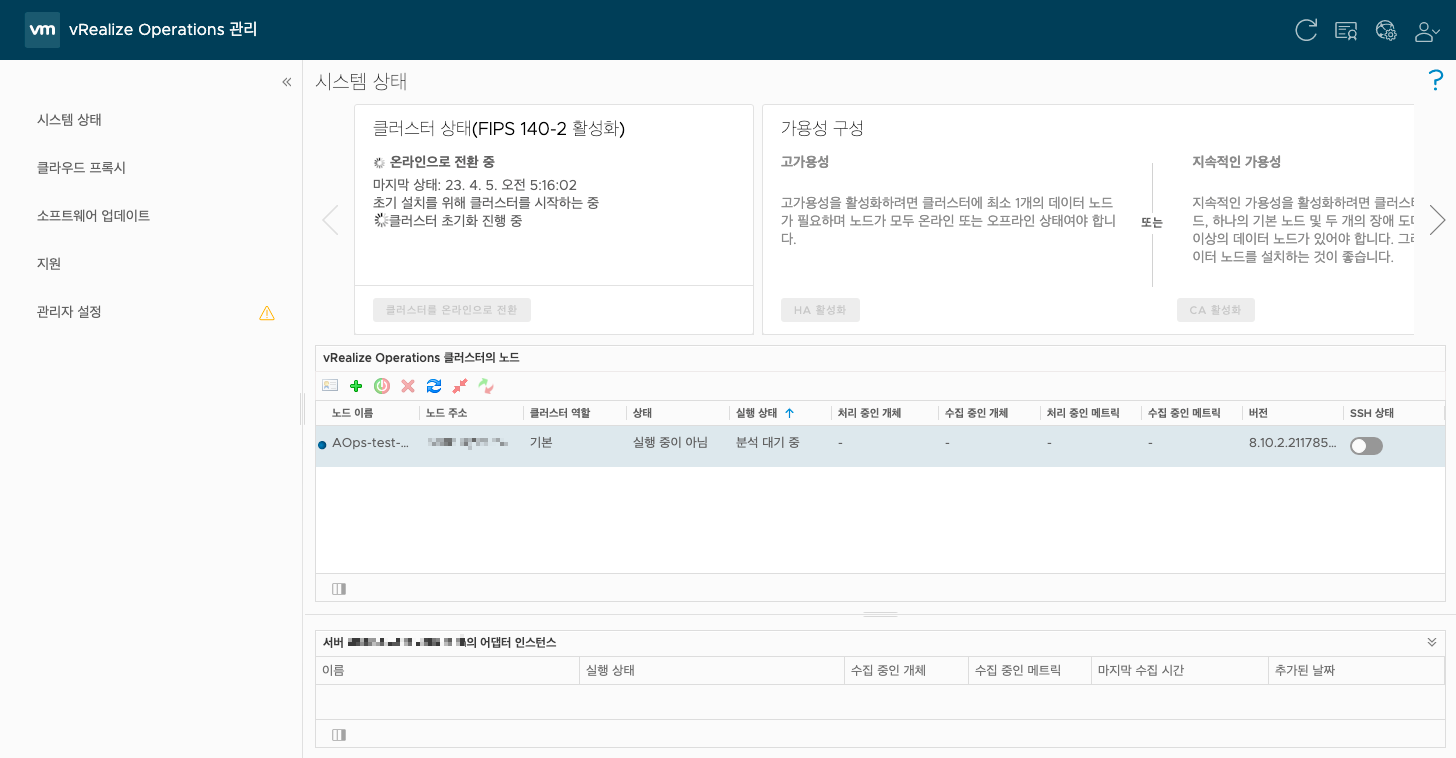Click the 노드 이름 column header
The image size is (1456, 758).
click(x=368, y=413)
